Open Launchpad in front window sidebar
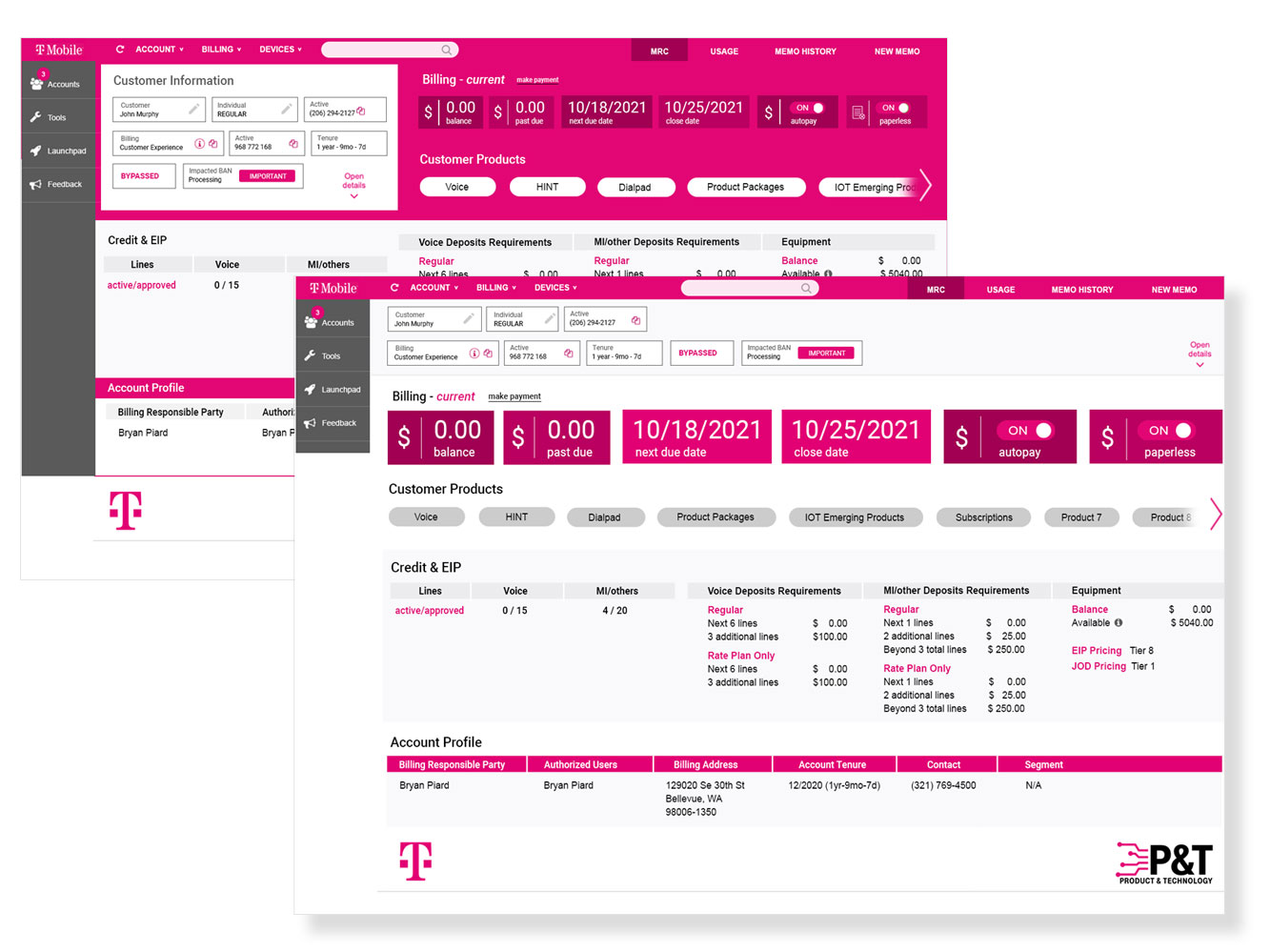This screenshot has width=1270, height=952. click(333, 389)
